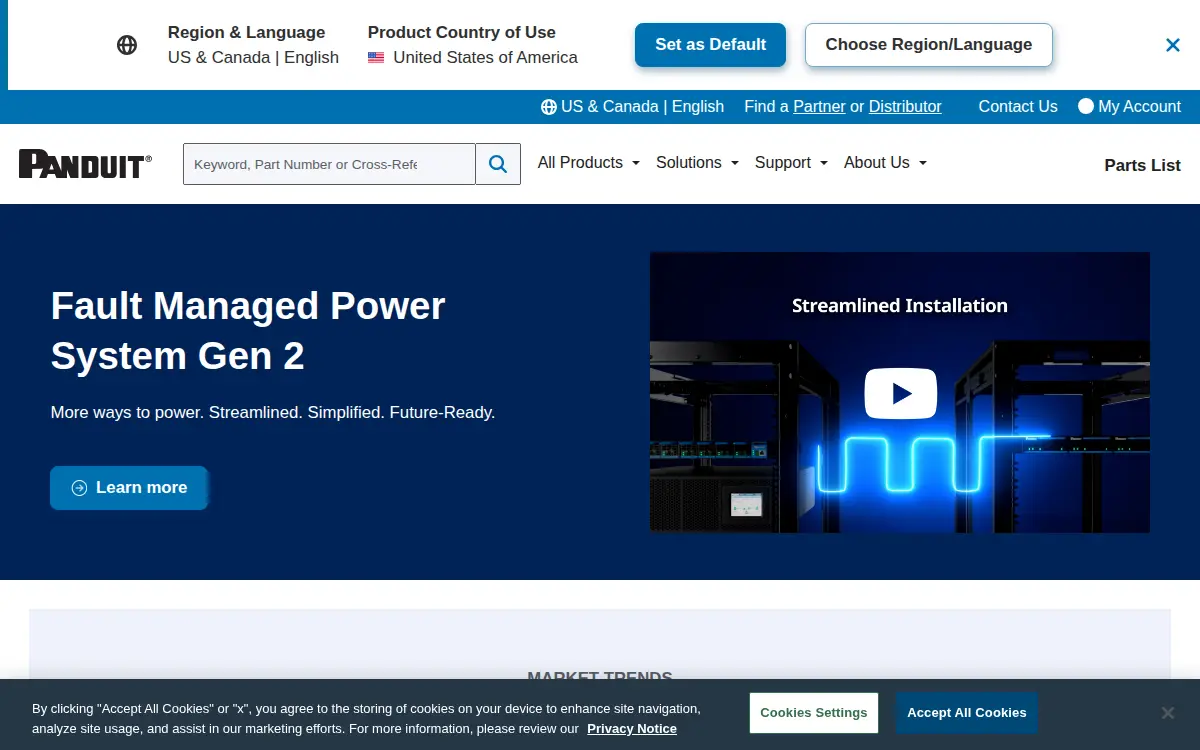Click the United States flag icon
1200x750 pixels.
click(x=376, y=58)
